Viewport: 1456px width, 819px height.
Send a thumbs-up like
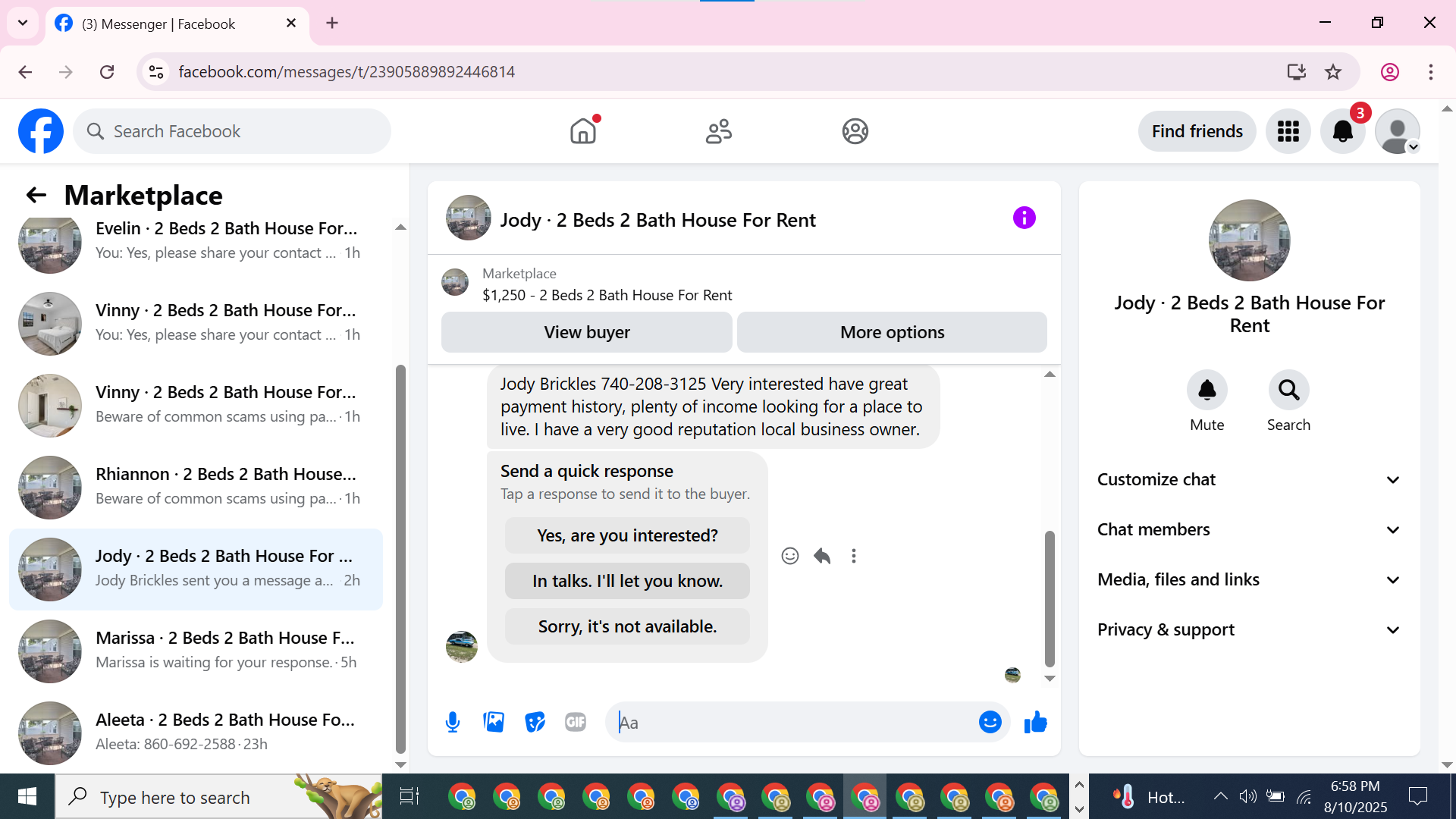click(x=1035, y=722)
